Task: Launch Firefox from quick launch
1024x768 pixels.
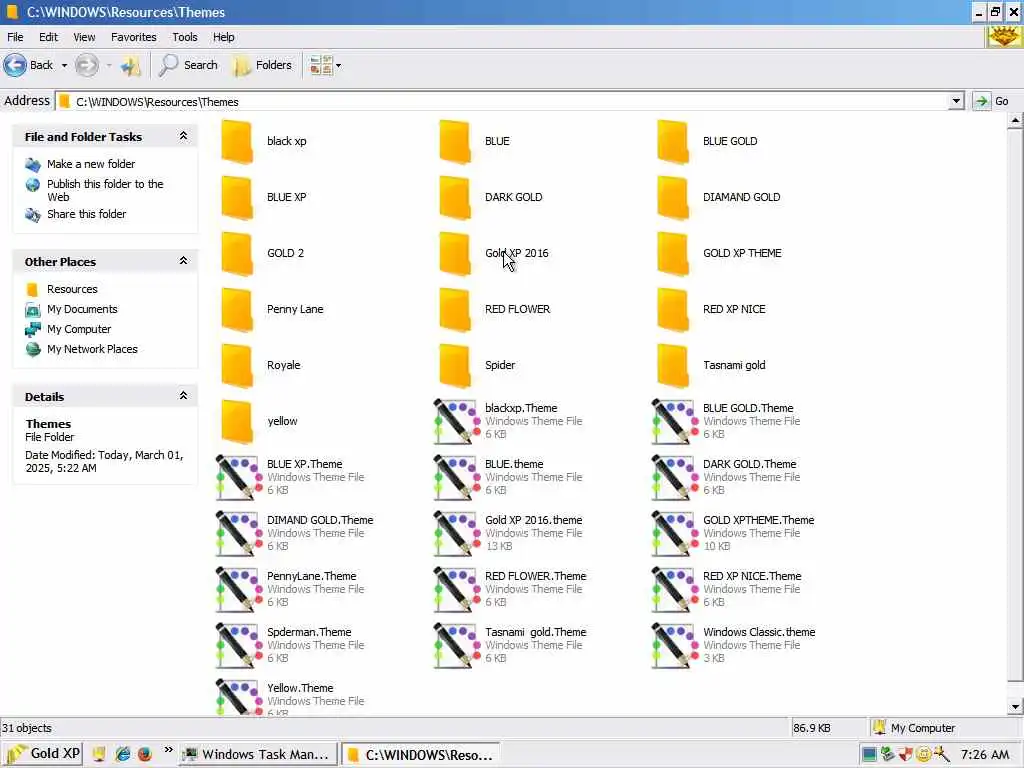Action: click(x=144, y=754)
